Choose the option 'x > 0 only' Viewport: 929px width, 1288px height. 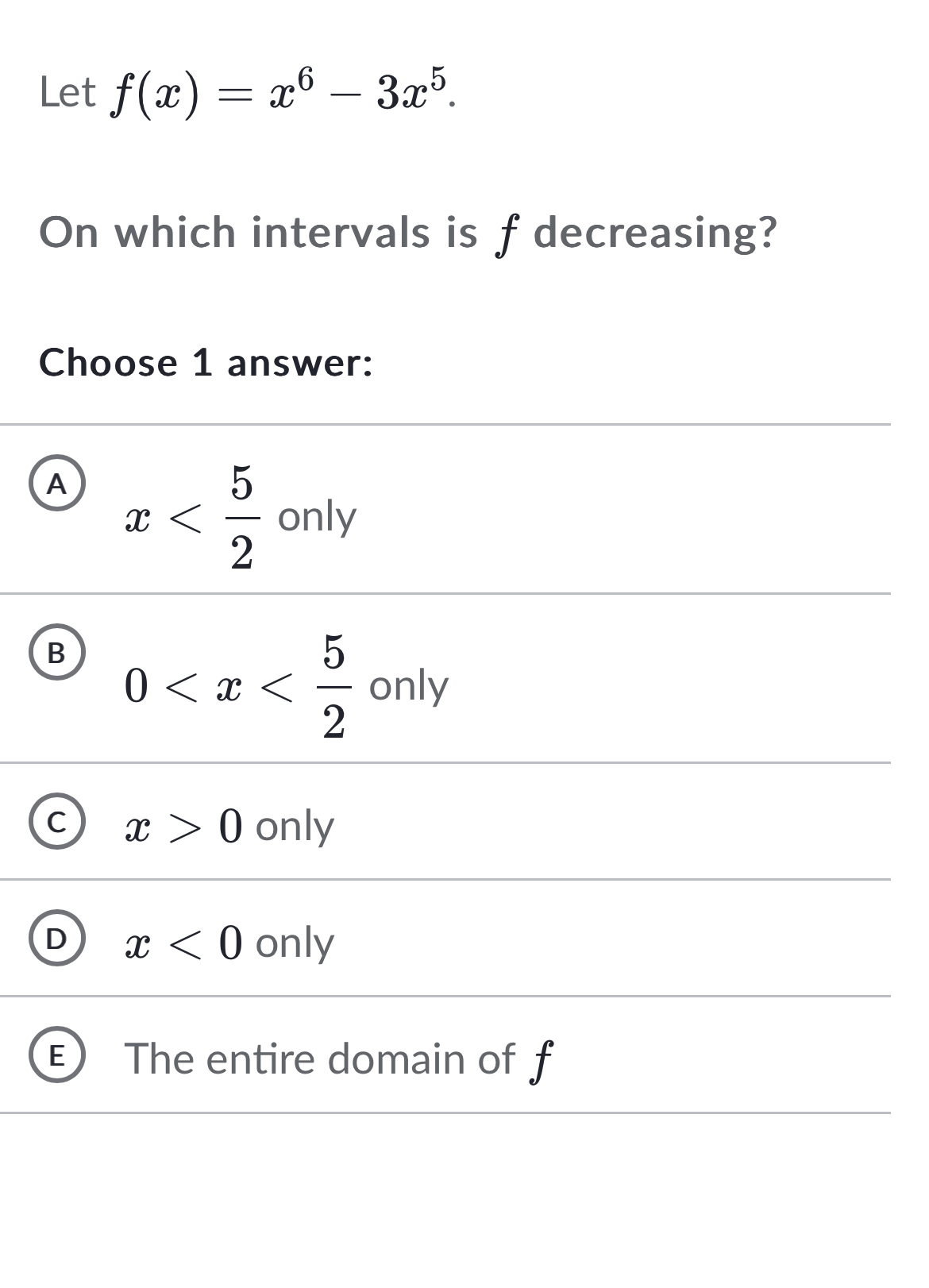[230, 826]
